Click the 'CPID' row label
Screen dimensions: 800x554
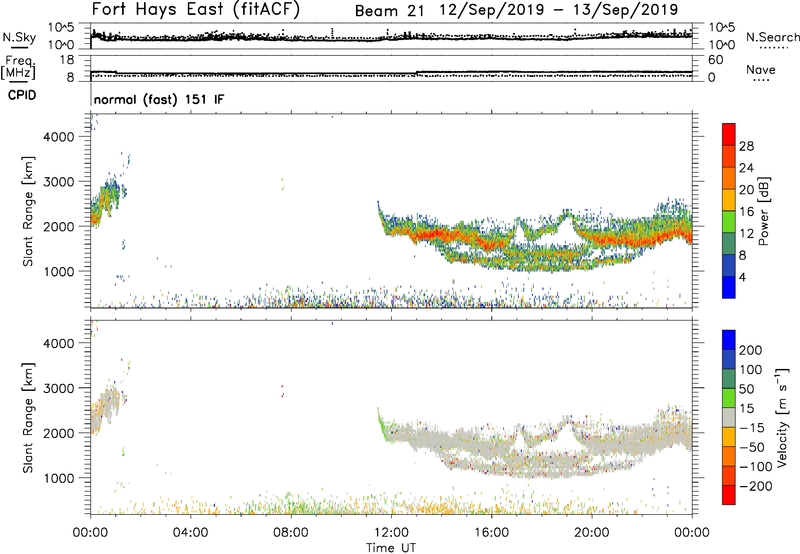(x=22, y=95)
